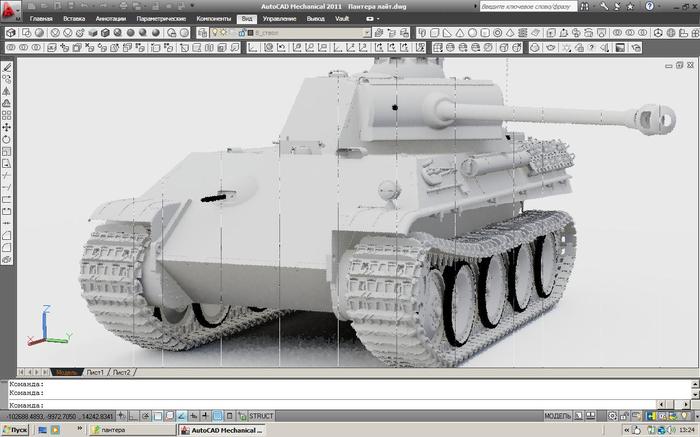Select the Rotate tool in left toolbar
This screenshot has width=700, height=437.
point(7,139)
